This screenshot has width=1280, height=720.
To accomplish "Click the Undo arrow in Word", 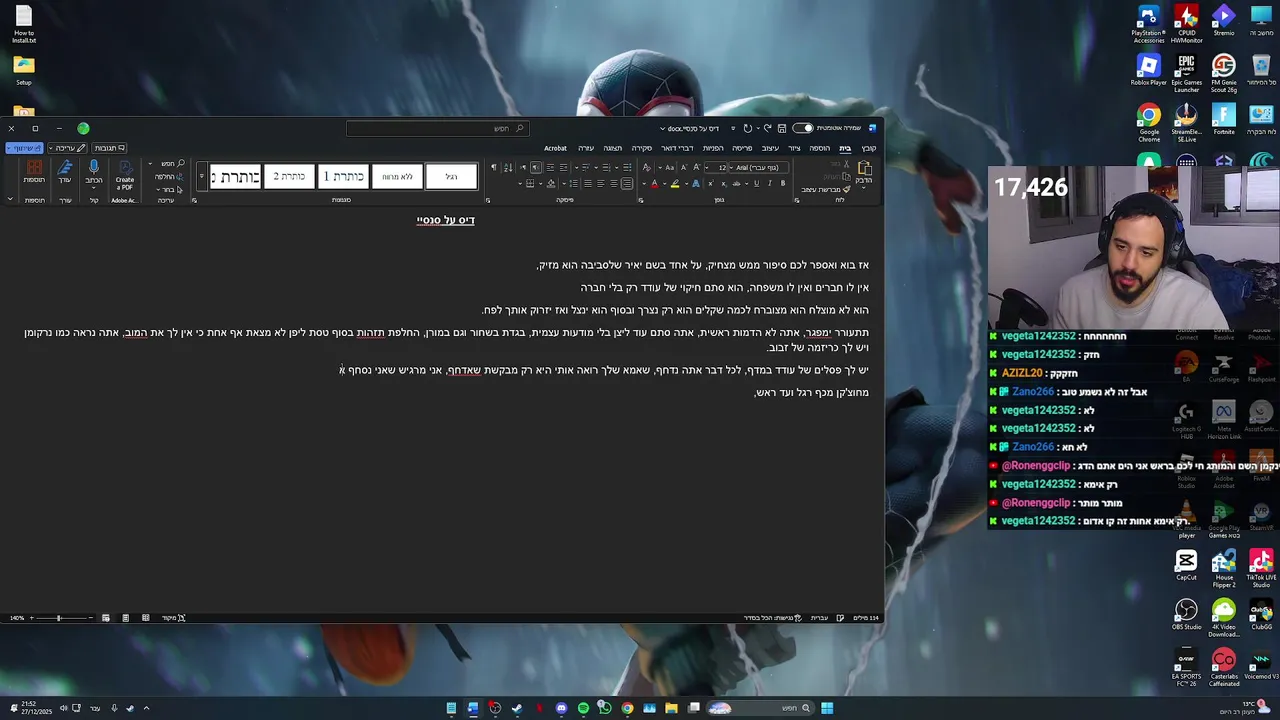I will click(x=768, y=128).
